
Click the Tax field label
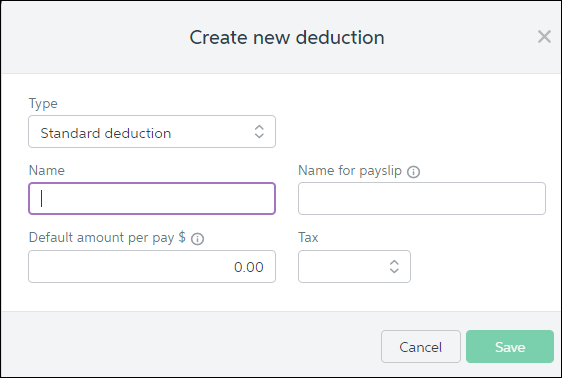pos(308,238)
